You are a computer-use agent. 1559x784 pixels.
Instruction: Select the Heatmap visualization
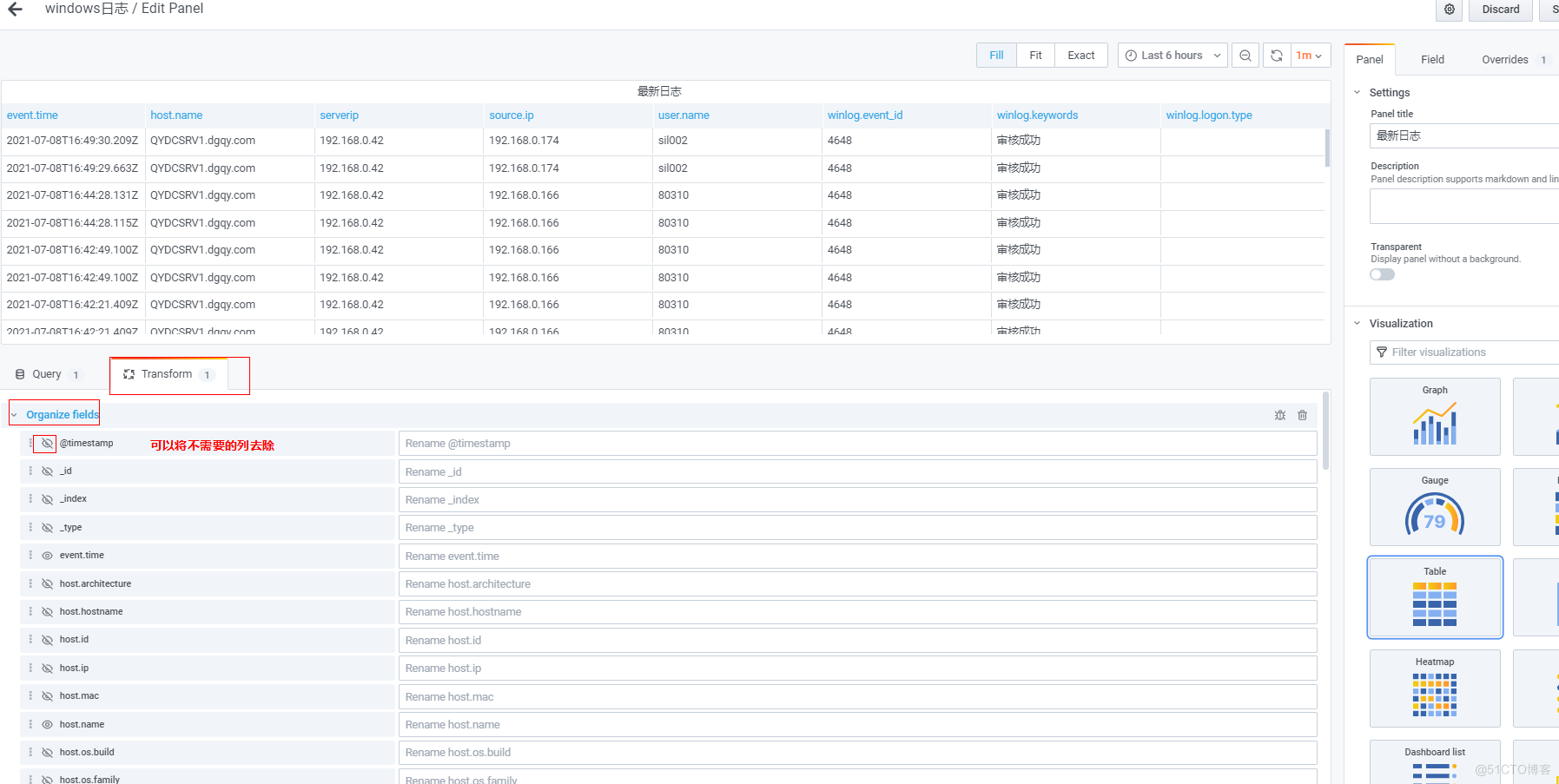point(1435,688)
